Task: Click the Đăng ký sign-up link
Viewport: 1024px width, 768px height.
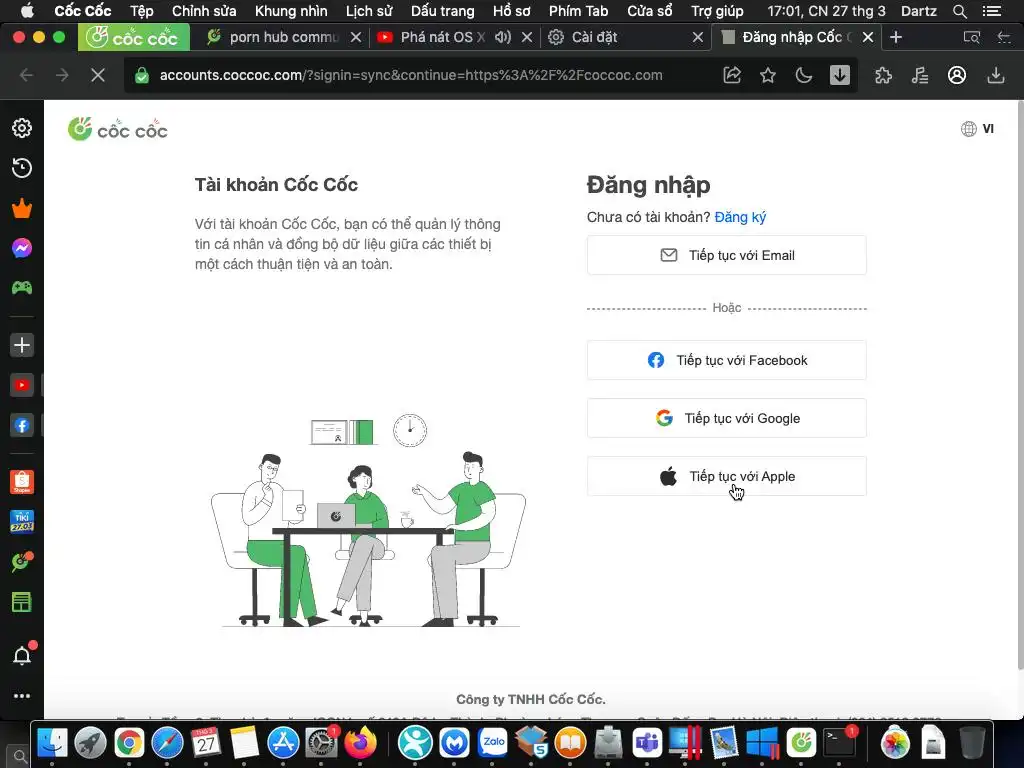Action: [740, 217]
